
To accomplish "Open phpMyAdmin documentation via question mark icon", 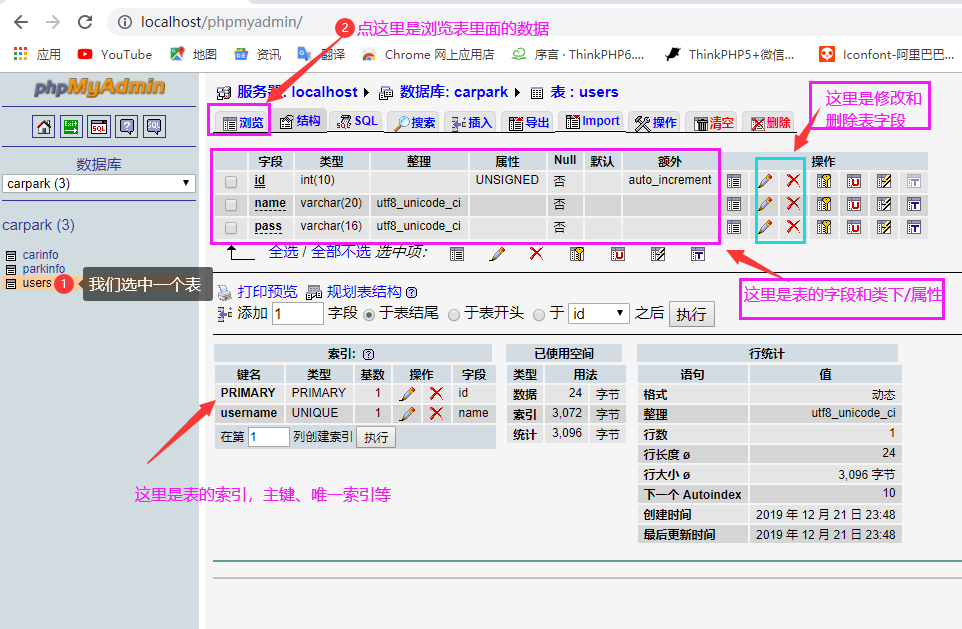I will click(x=127, y=127).
